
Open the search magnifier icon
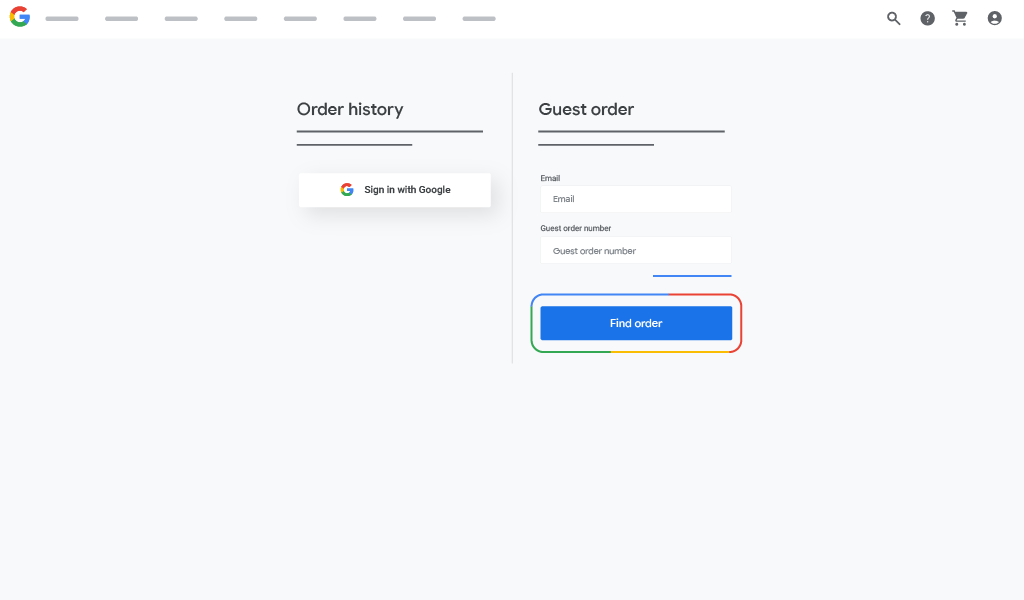click(894, 18)
